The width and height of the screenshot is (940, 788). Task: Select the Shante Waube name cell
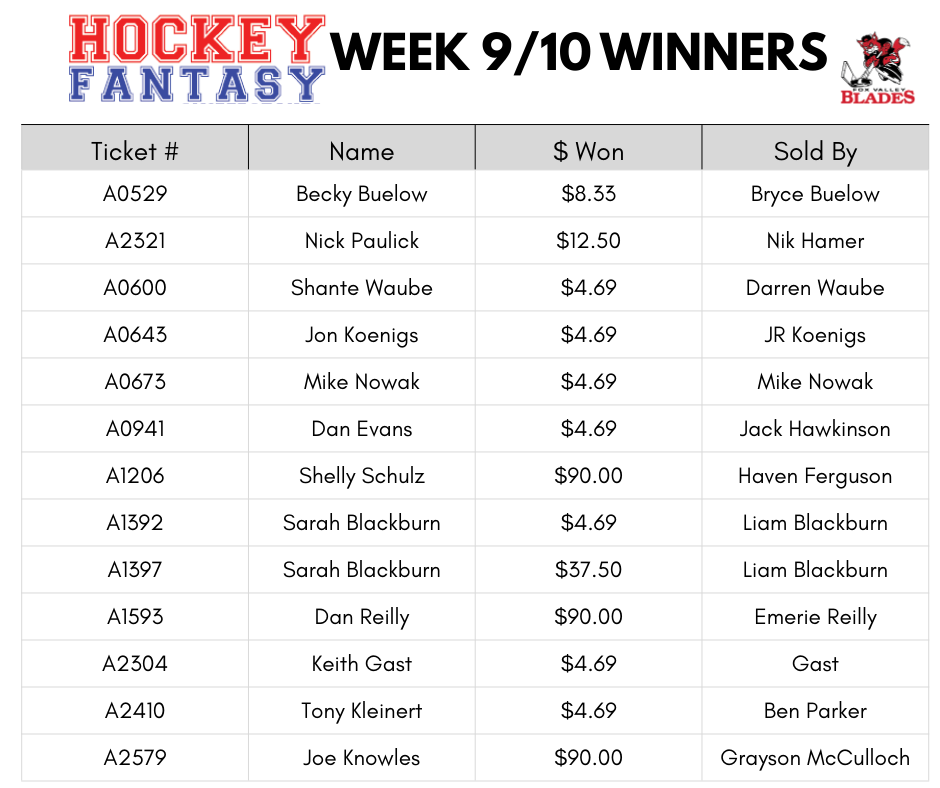pyautogui.click(x=361, y=288)
